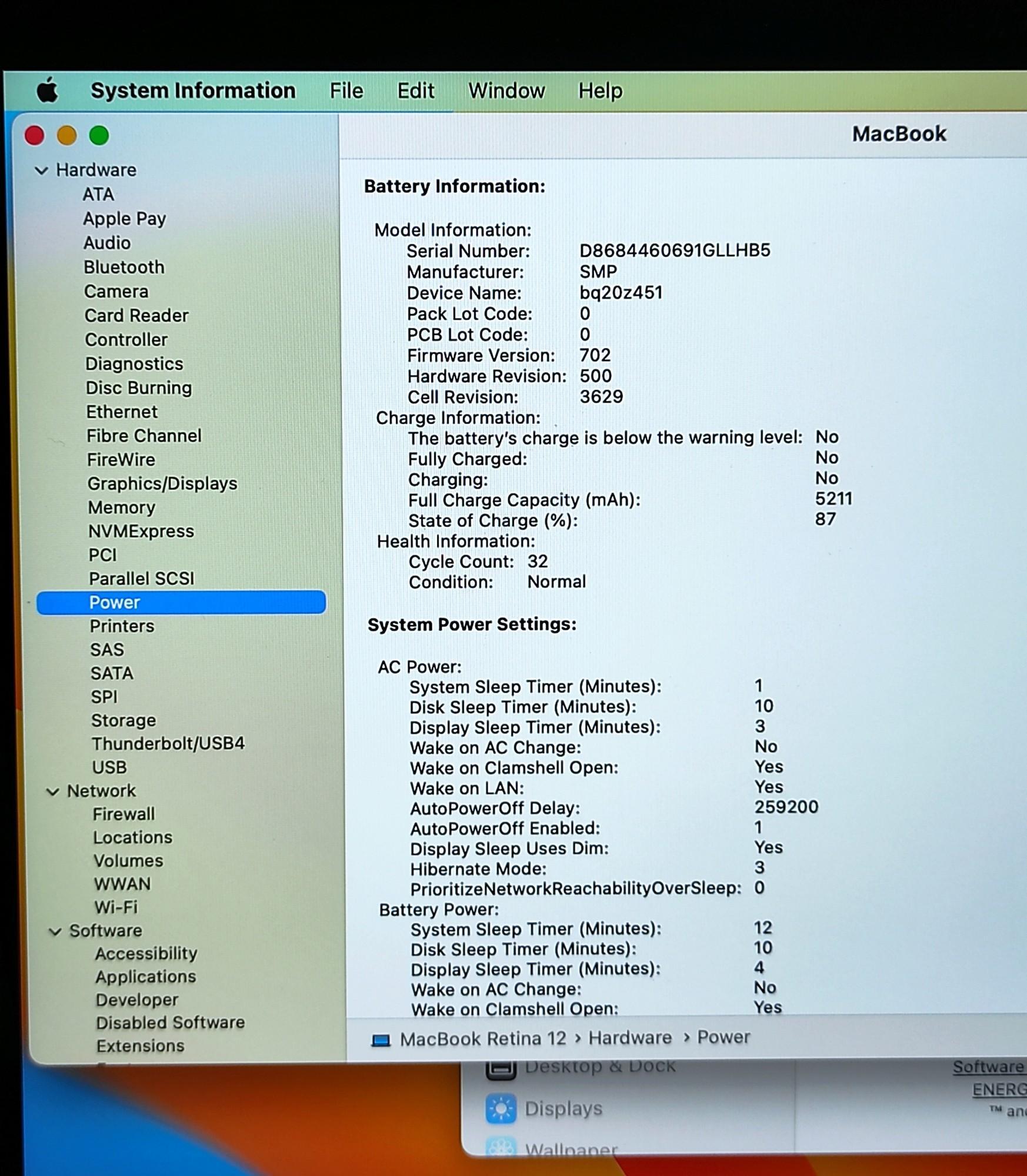Select Thunderbolt/USB4 in the sidebar
1027x1176 pixels.
point(168,744)
